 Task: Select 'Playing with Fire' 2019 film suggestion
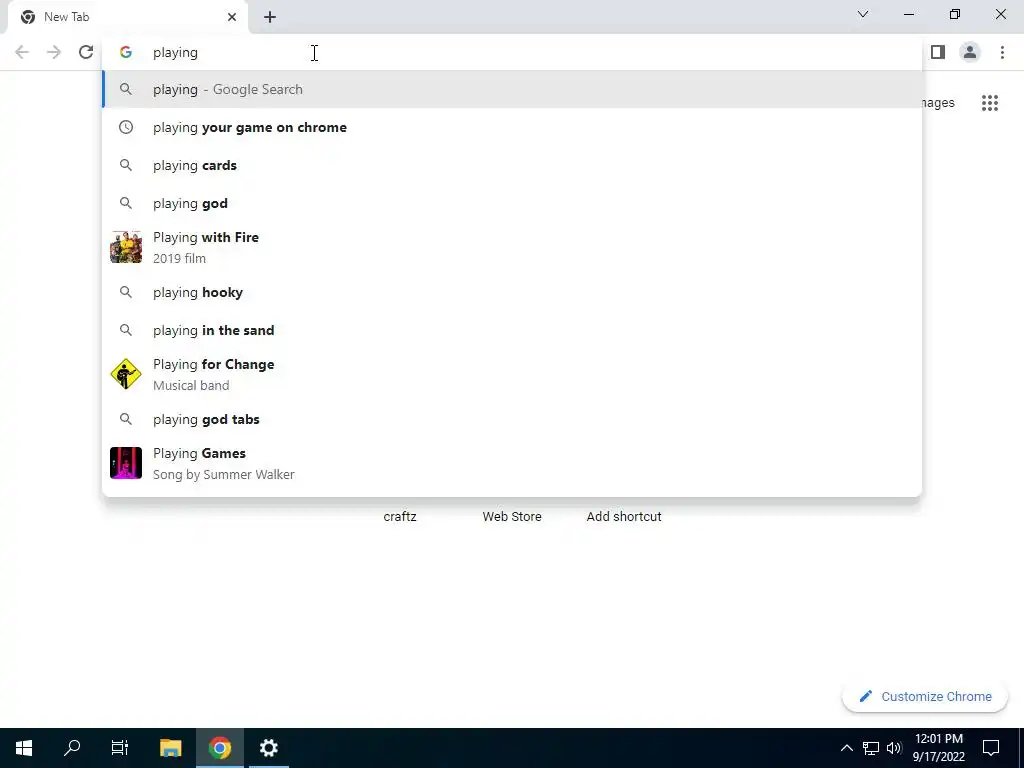coord(512,248)
